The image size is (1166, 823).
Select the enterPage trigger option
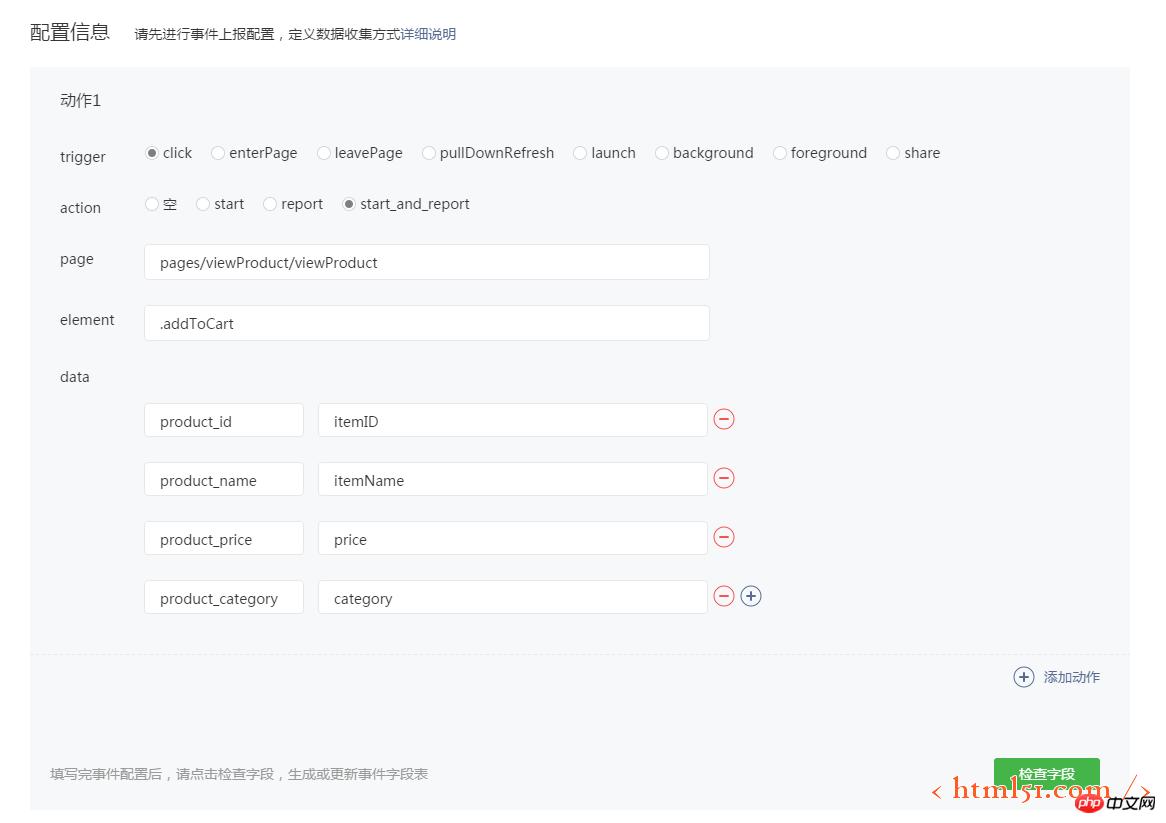(218, 153)
